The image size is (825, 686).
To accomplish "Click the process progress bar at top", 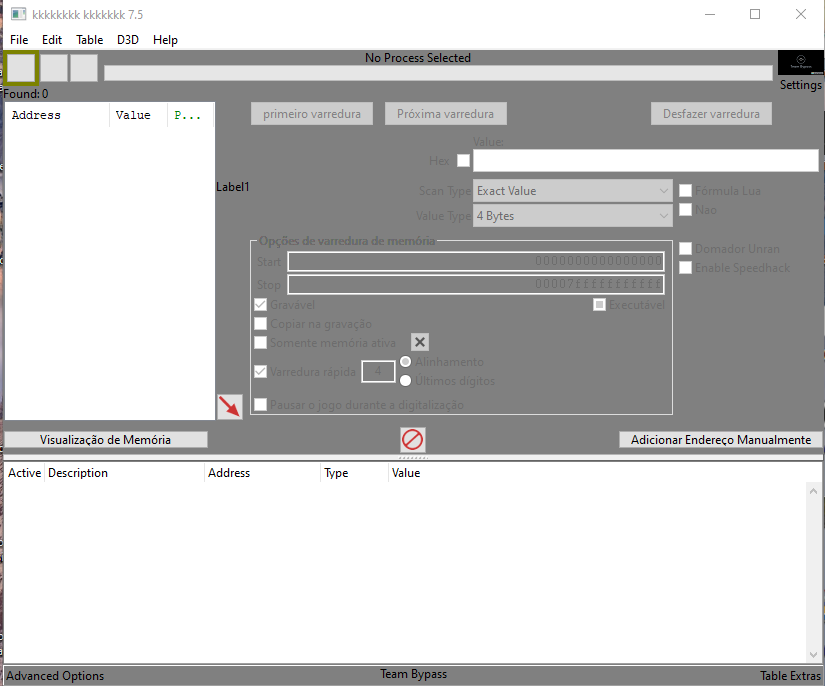I will click(x=438, y=73).
